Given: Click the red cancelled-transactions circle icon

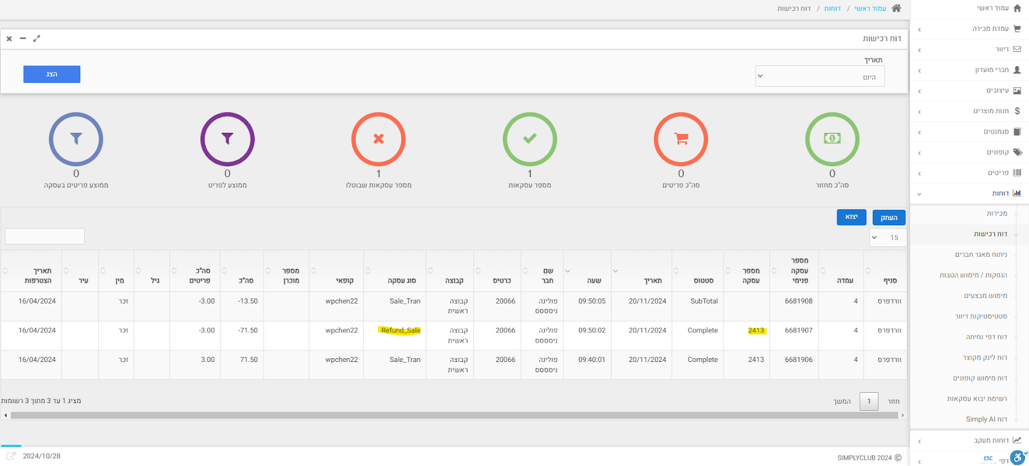Looking at the screenshot, I should coord(378,139).
